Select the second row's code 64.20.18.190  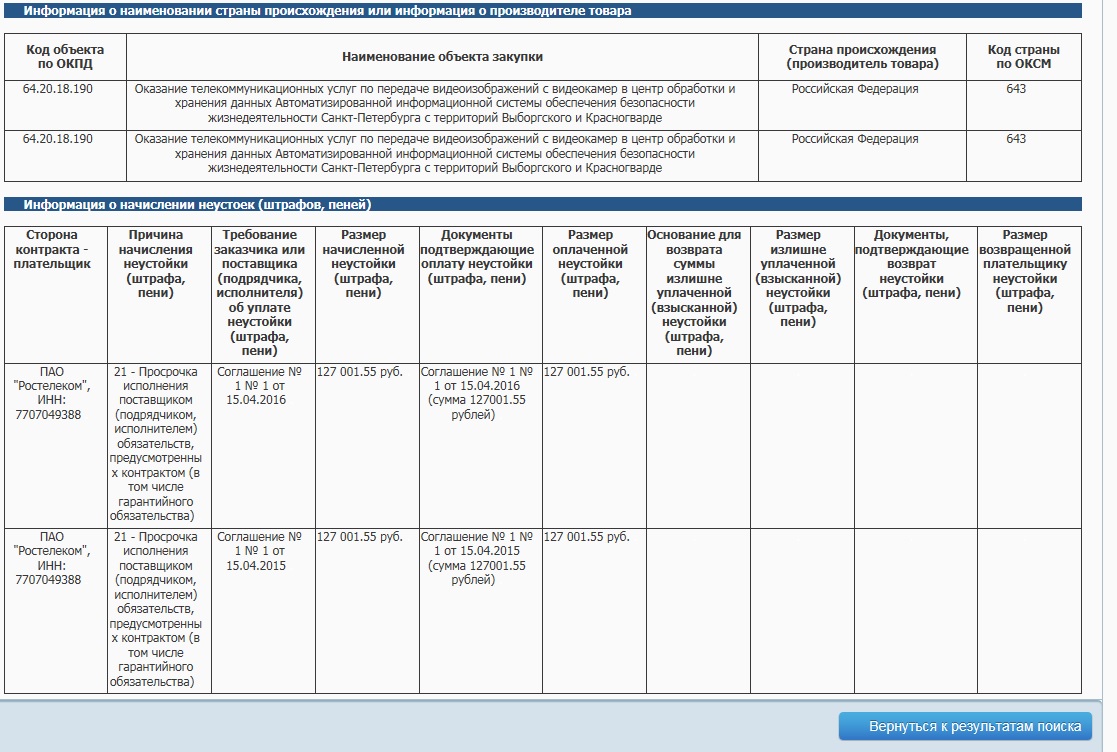[x=58, y=139]
